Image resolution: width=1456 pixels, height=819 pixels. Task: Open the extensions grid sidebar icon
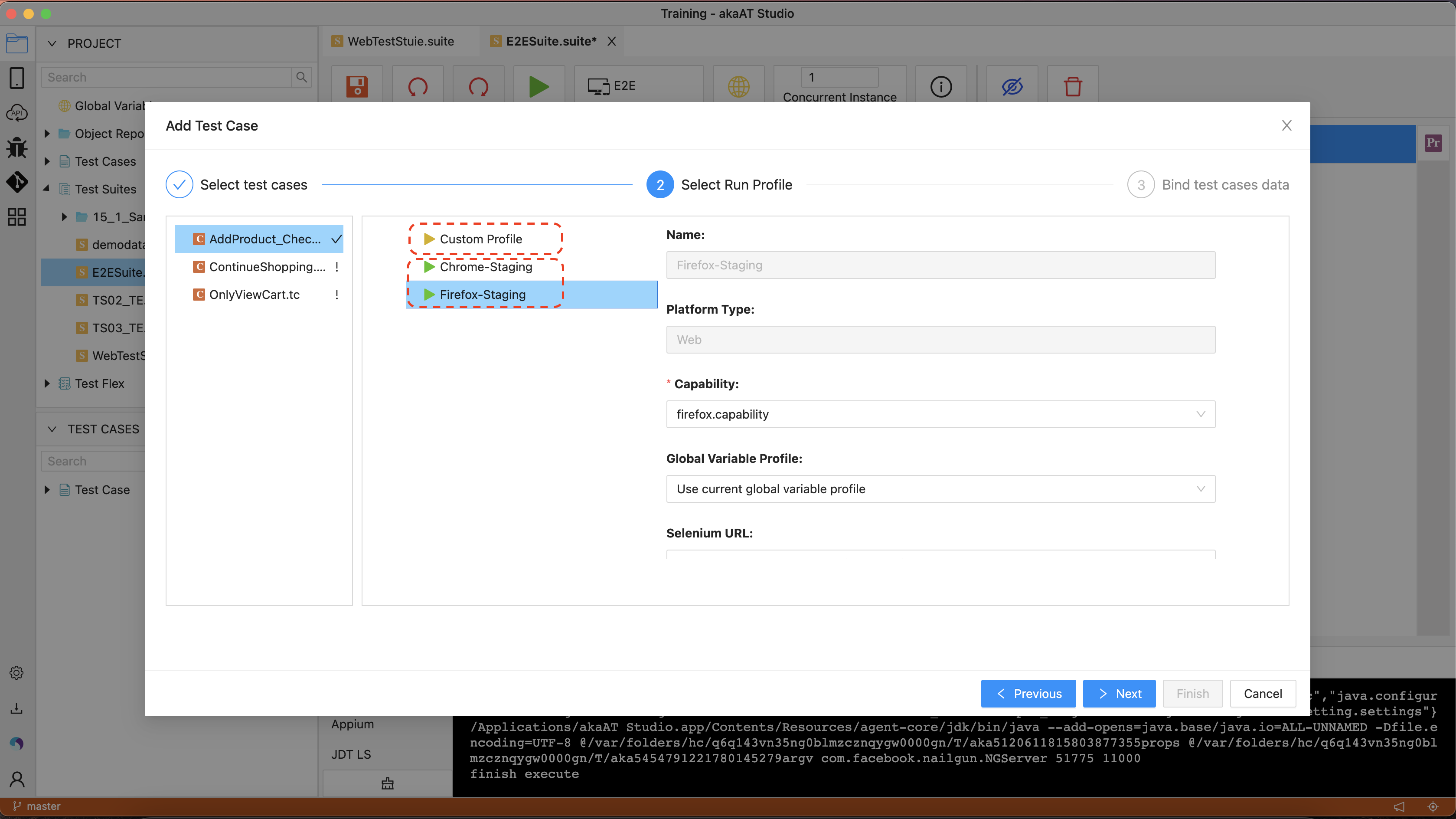[17, 217]
